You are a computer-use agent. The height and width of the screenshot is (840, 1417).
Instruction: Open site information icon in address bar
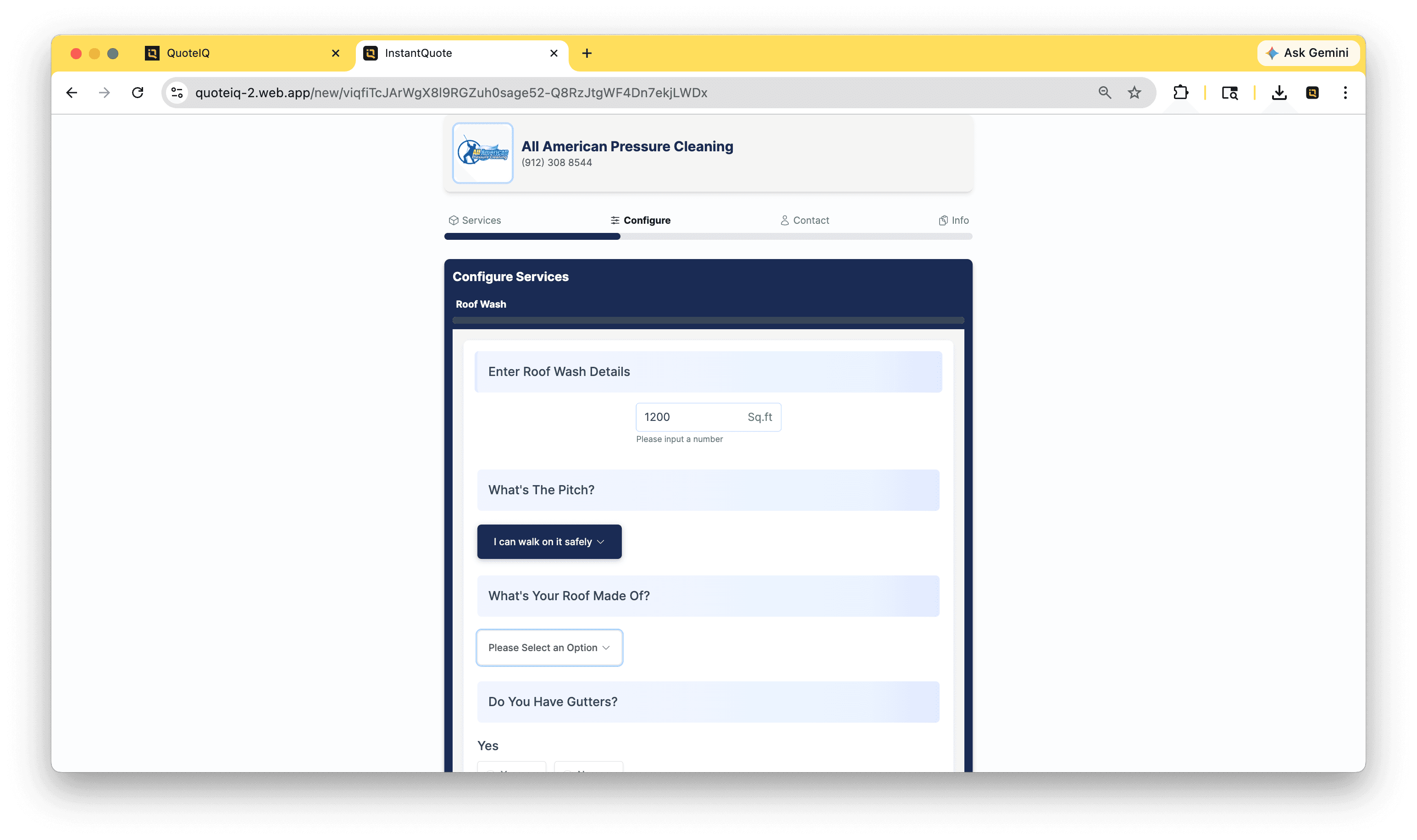(x=177, y=92)
